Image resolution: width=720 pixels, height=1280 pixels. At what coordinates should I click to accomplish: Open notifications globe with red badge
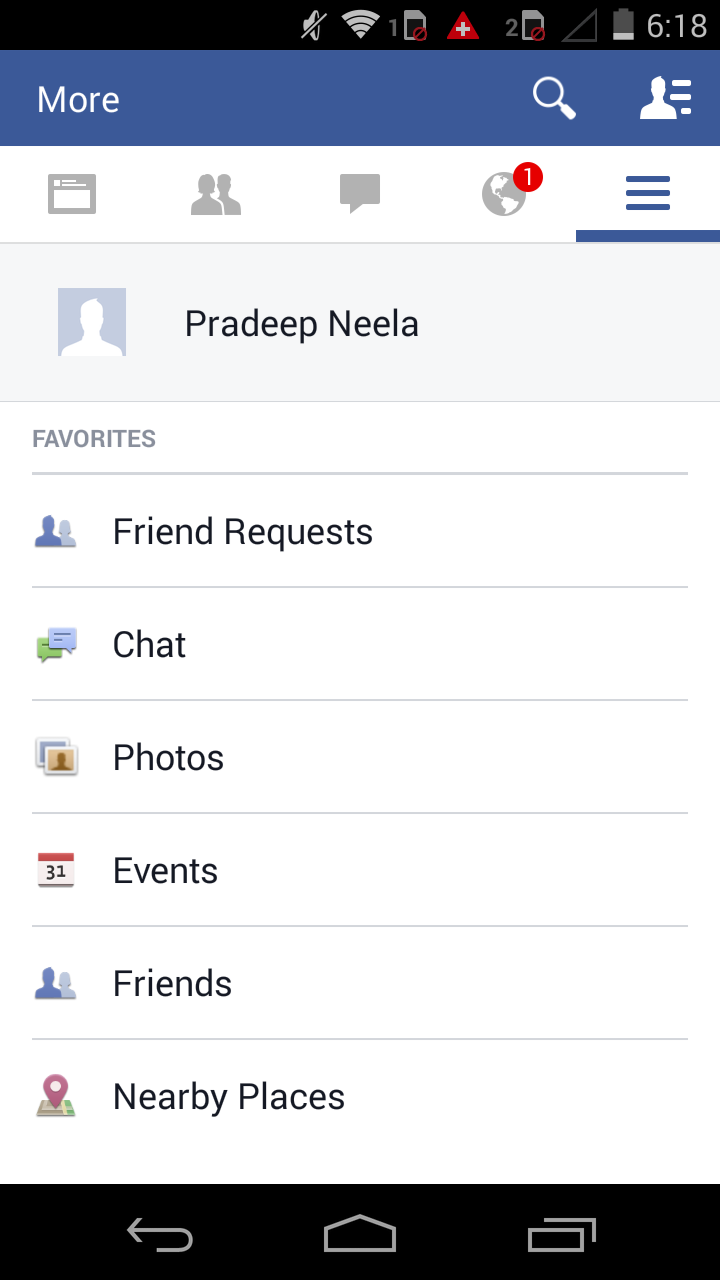point(505,193)
